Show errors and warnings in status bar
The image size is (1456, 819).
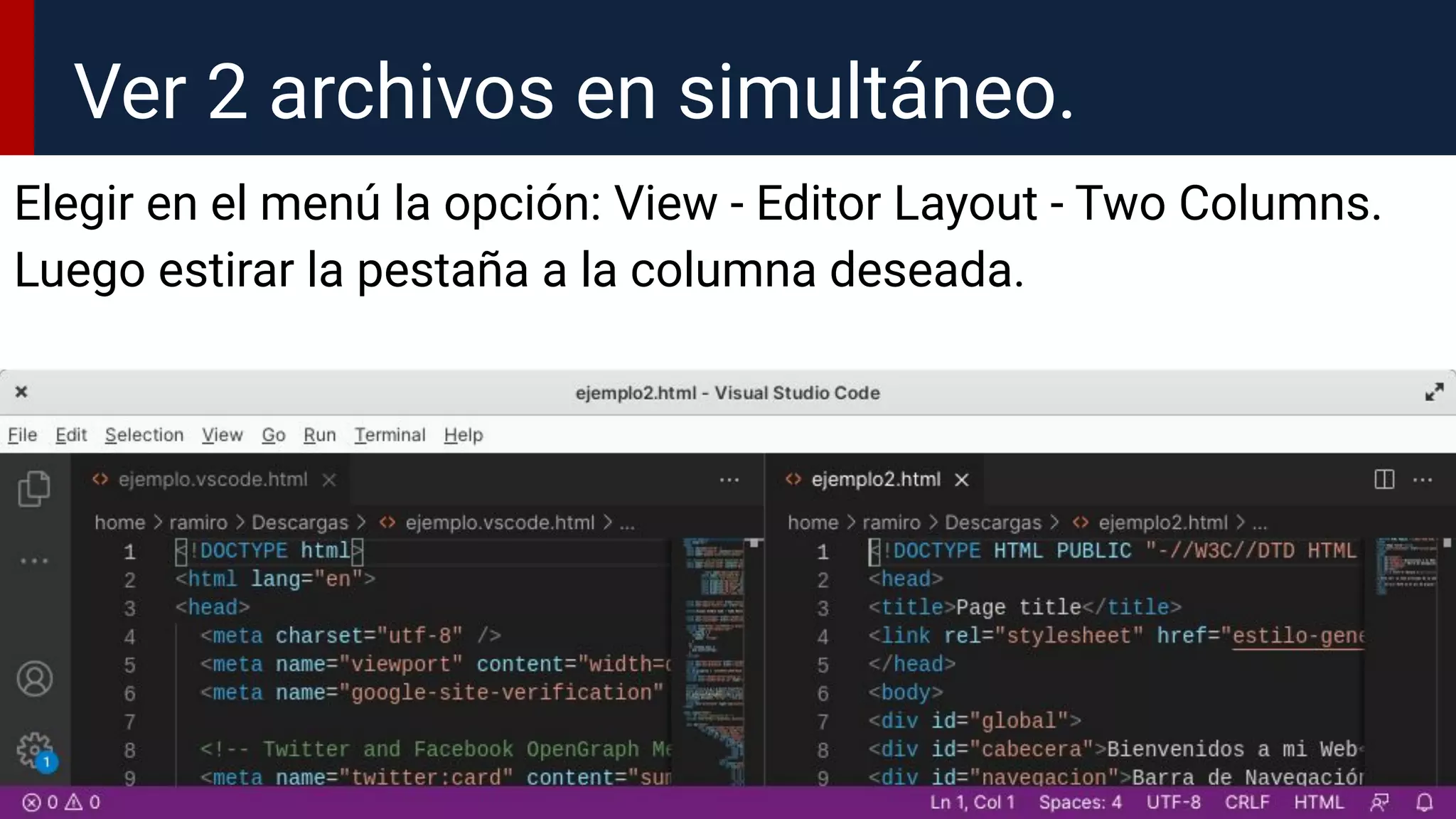(61, 803)
